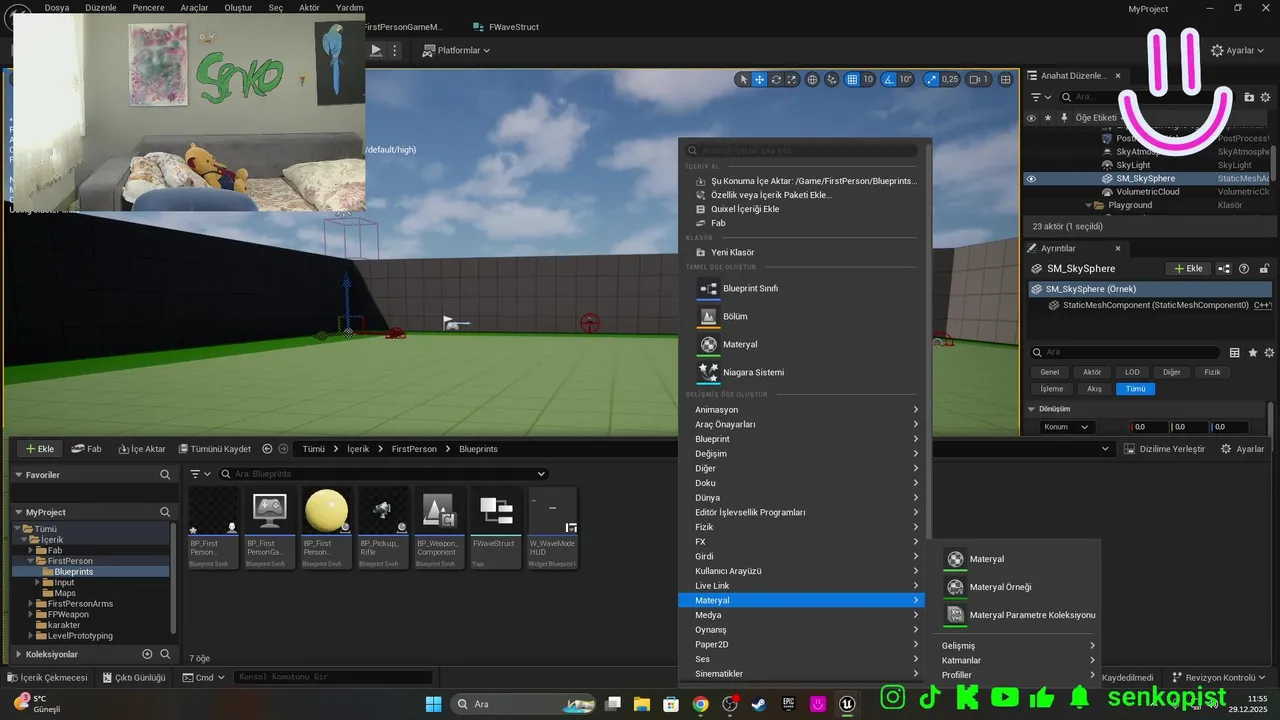Select yellow sphere BP_First Person thumbnail

click(326, 511)
